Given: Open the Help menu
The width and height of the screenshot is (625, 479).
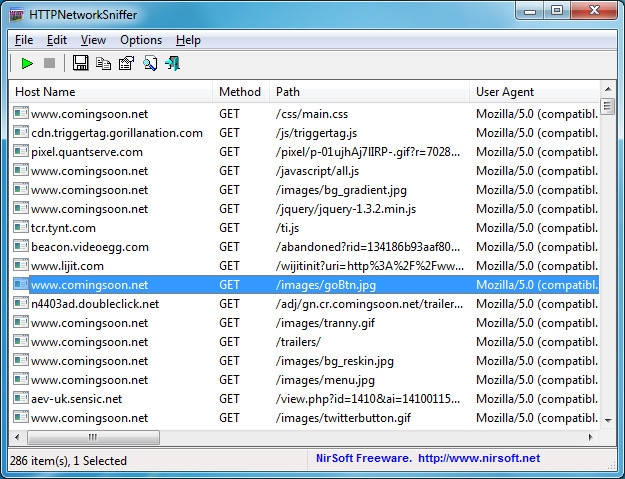Looking at the screenshot, I should [188, 40].
